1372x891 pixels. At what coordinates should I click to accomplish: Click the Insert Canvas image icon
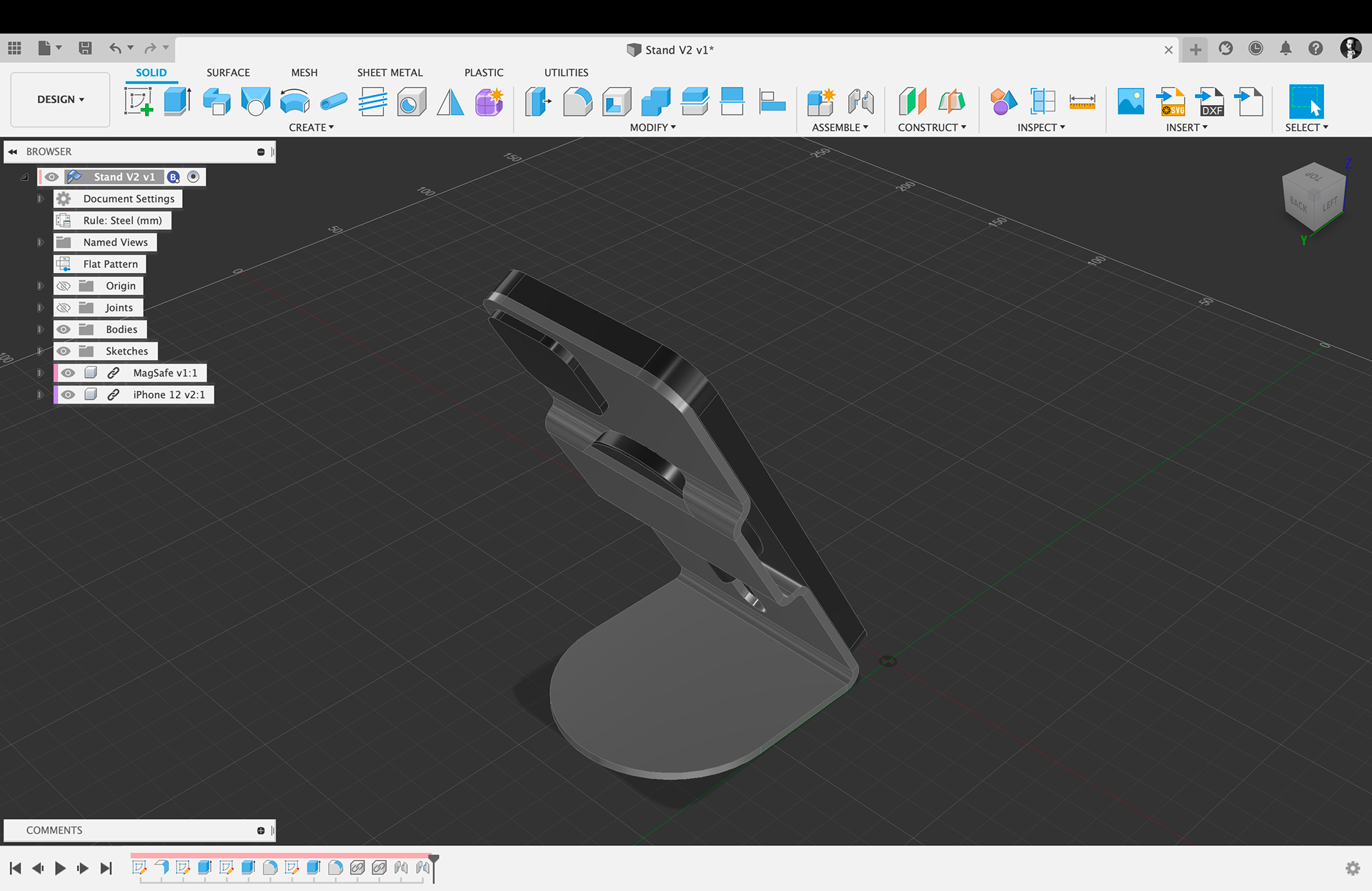(1130, 101)
